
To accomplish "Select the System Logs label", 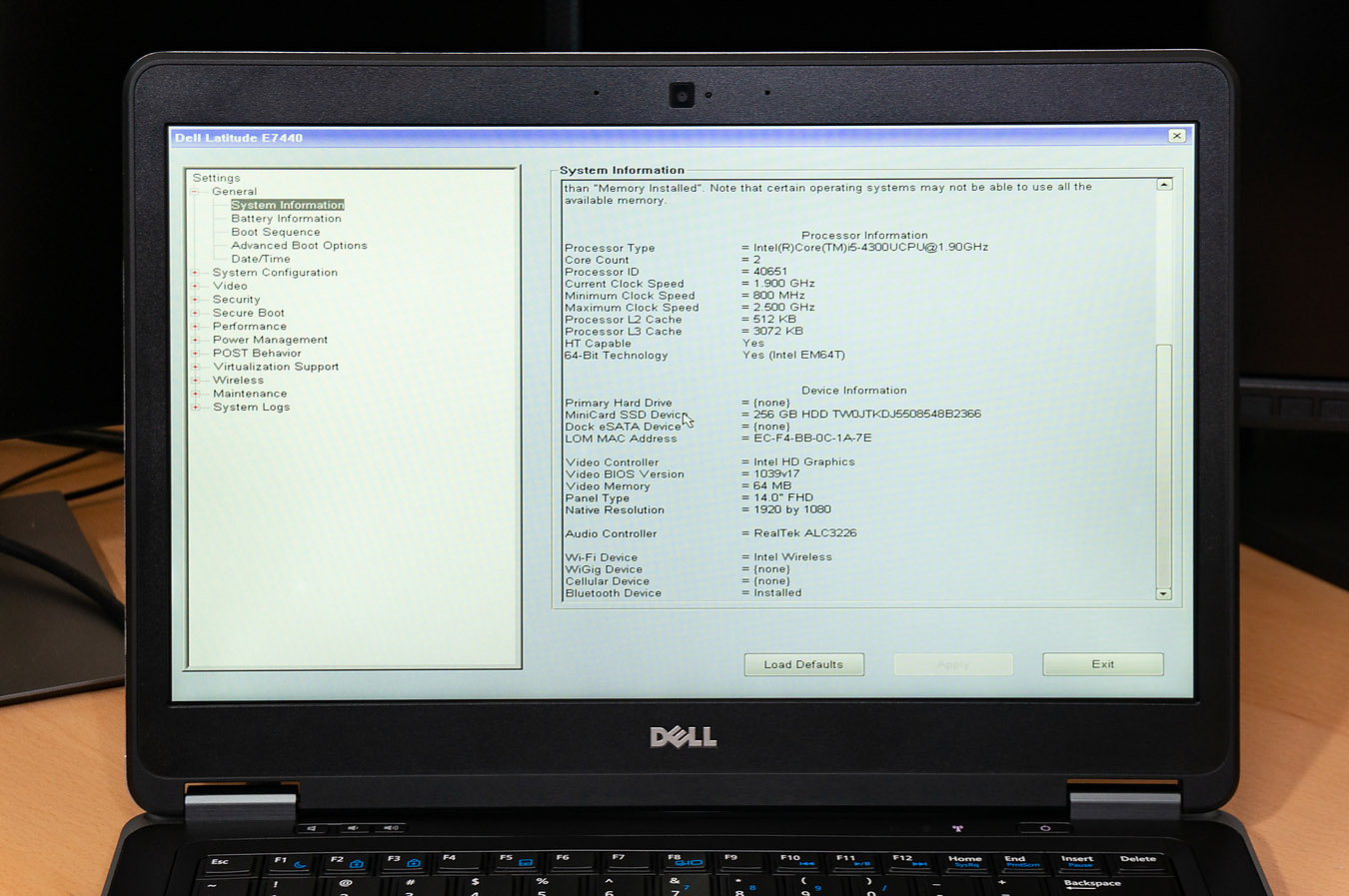I will click(251, 408).
